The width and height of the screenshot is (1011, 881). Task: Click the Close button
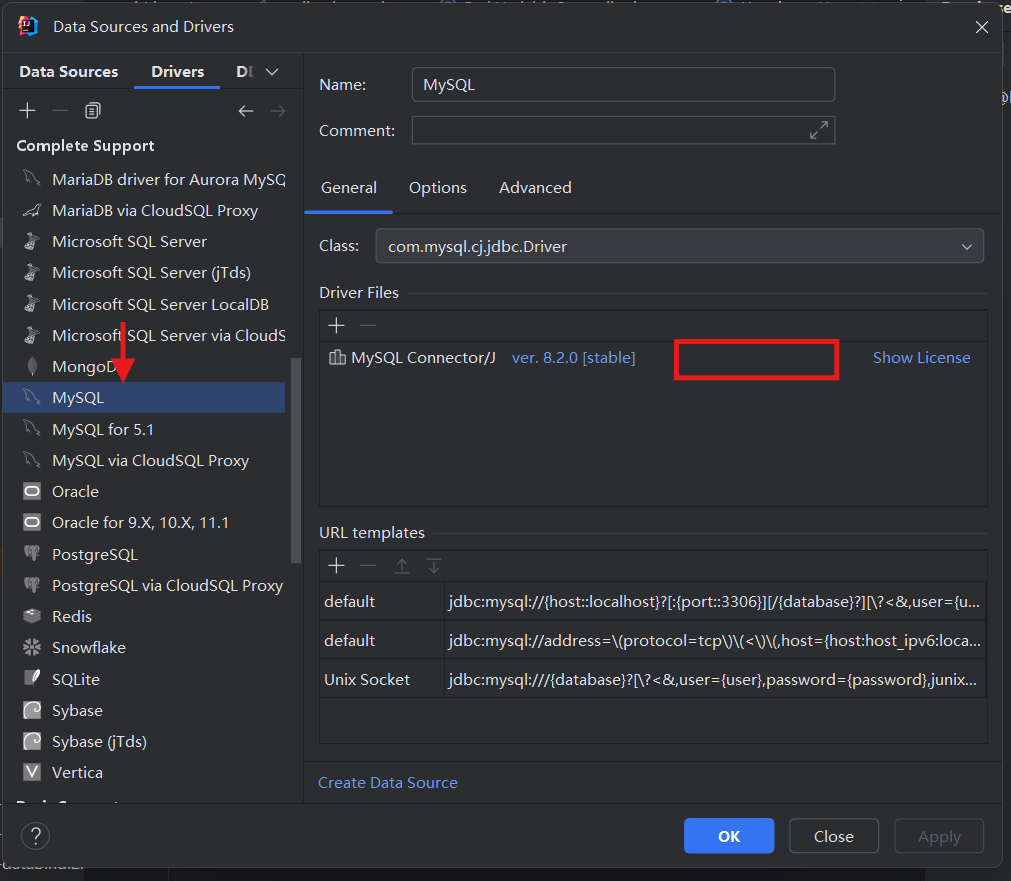[834, 836]
